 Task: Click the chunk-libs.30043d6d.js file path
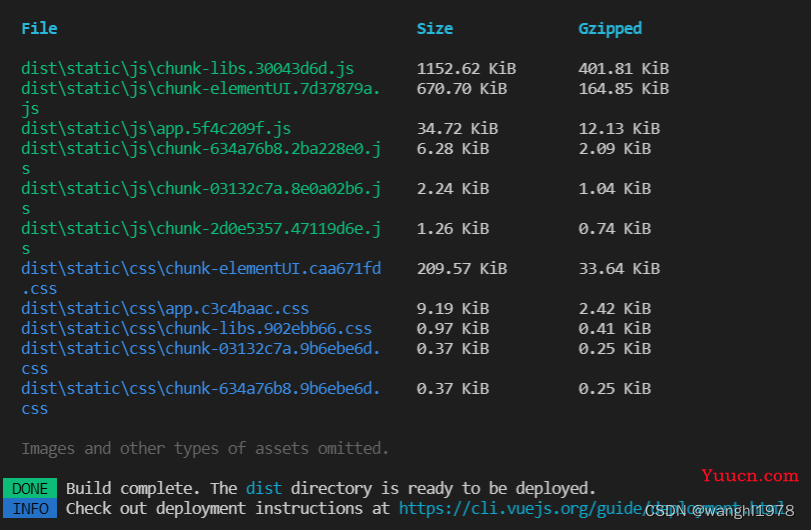188,69
